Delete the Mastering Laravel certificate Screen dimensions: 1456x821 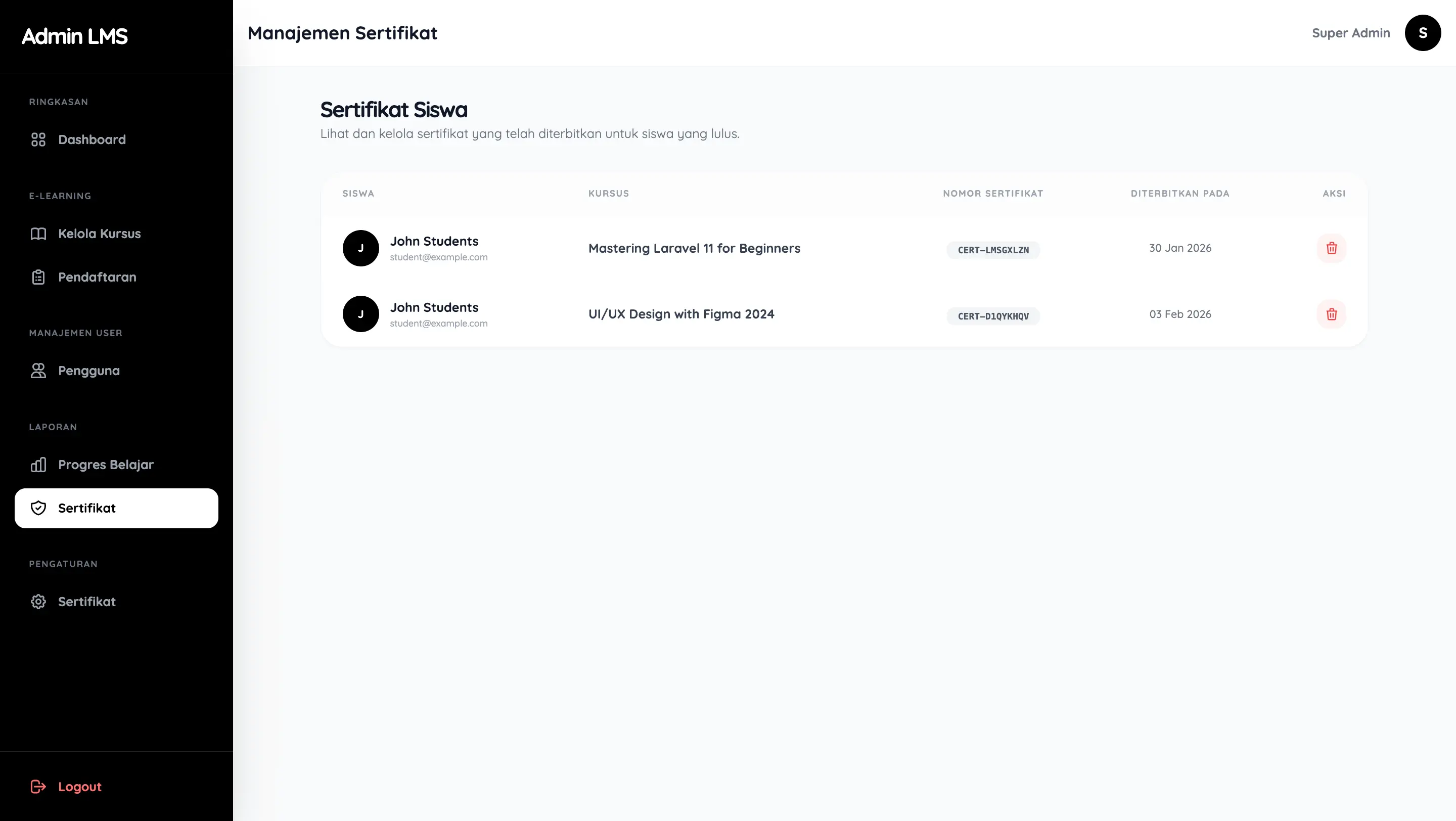(x=1331, y=248)
